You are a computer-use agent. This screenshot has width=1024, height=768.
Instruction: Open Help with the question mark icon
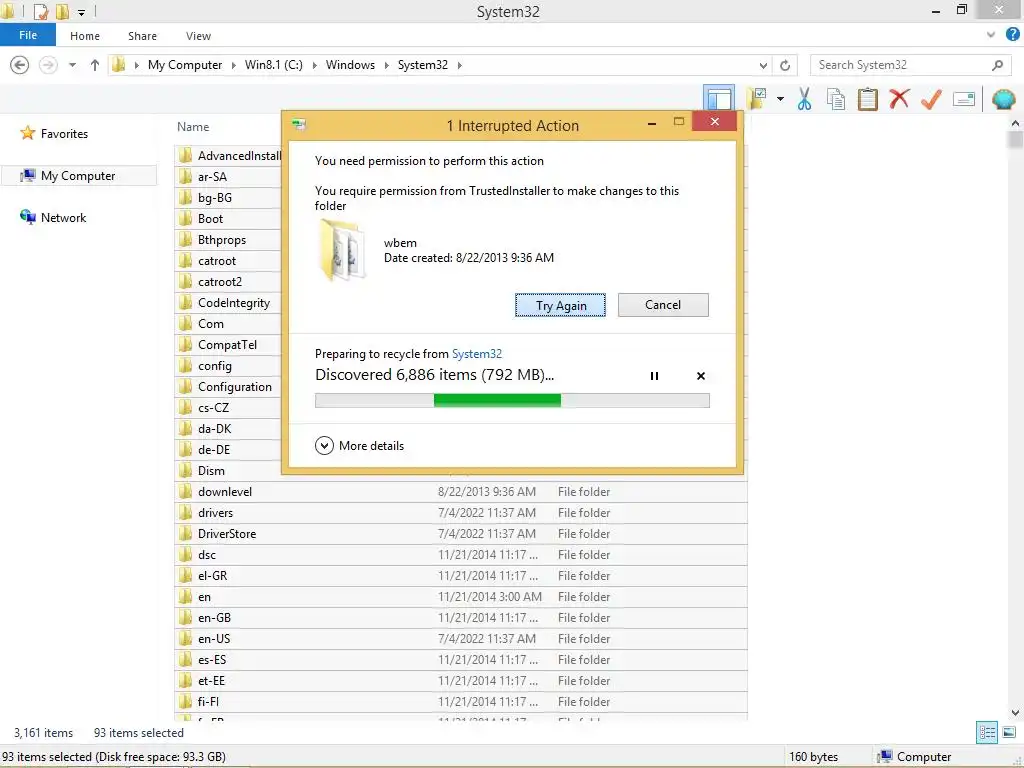point(1013,35)
